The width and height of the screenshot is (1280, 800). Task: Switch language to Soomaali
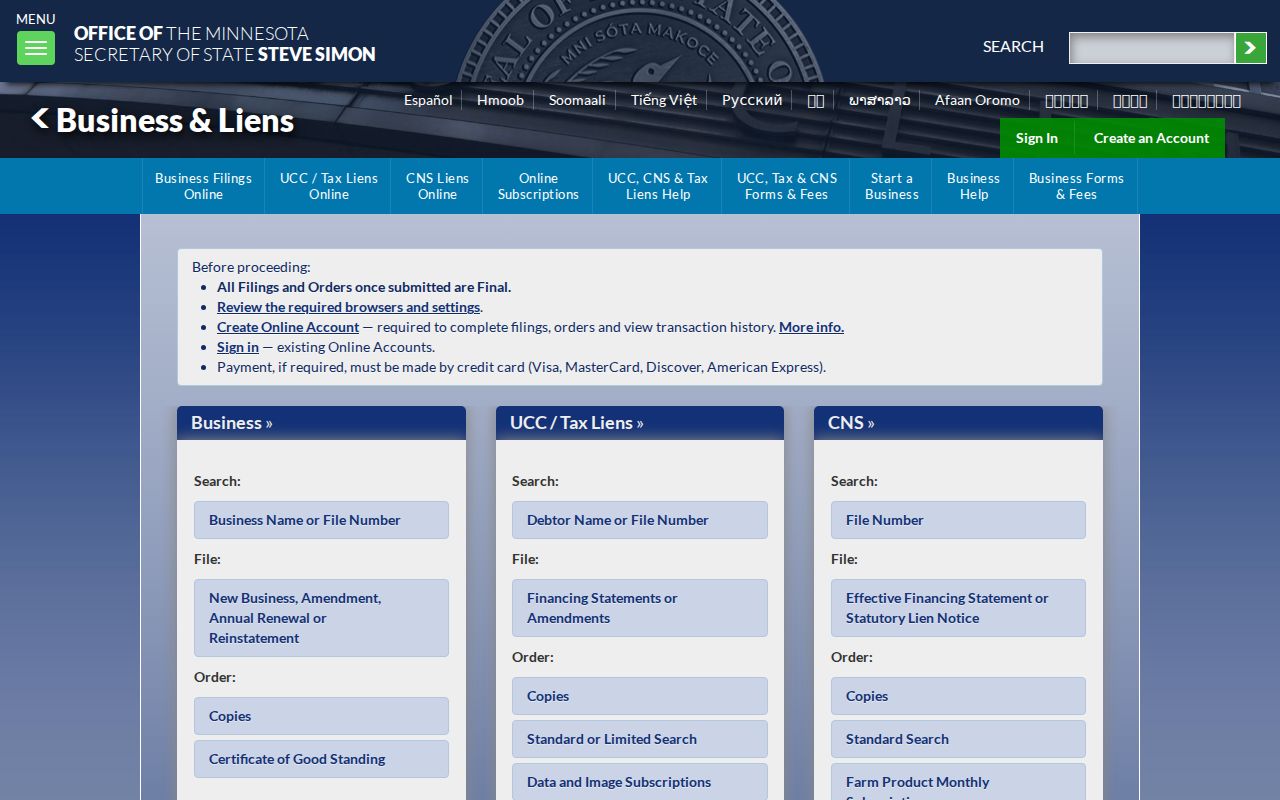[x=577, y=100]
